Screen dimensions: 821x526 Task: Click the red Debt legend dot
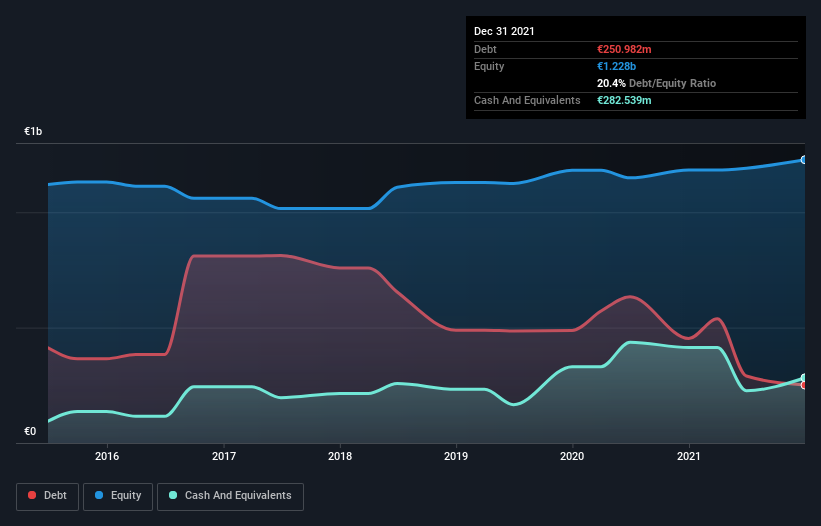32,495
